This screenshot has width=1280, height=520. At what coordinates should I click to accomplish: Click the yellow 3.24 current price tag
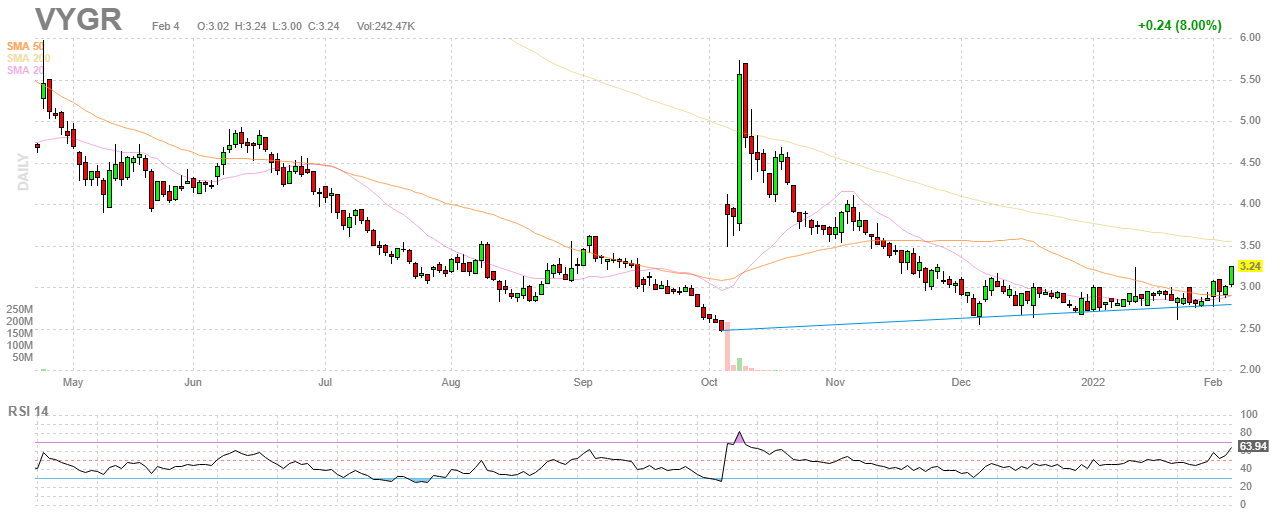tap(1251, 267)
